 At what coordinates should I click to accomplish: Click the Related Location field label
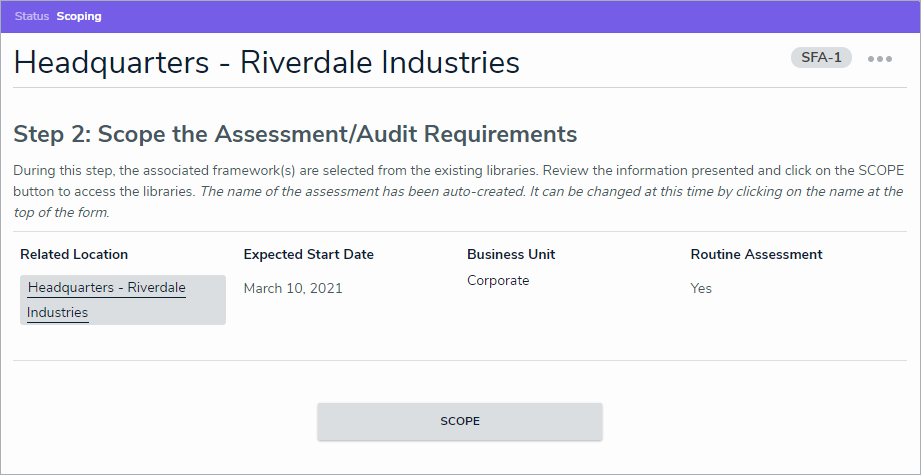(74, 254)
